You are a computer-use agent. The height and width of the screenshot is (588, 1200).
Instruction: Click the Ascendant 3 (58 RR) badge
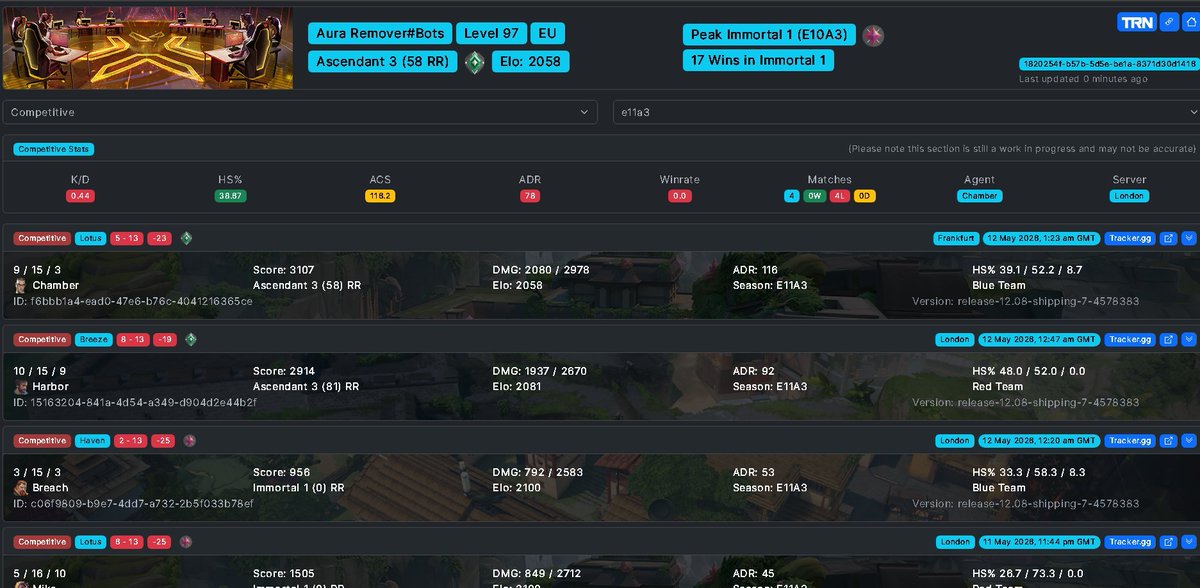coord(383,62)
